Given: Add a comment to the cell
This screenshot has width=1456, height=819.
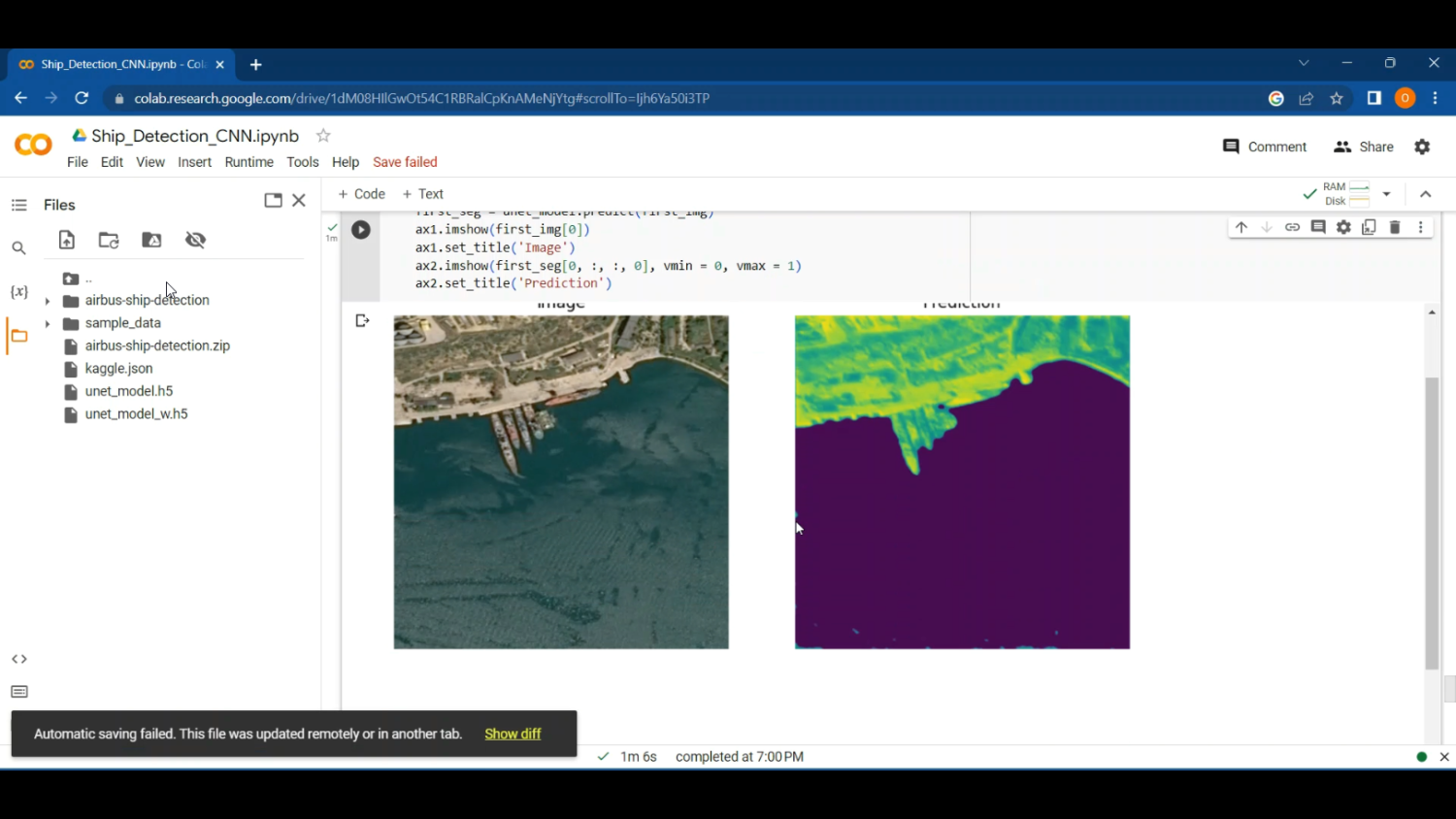Looking at the screenshot, I should click(x=1317, y=226).
